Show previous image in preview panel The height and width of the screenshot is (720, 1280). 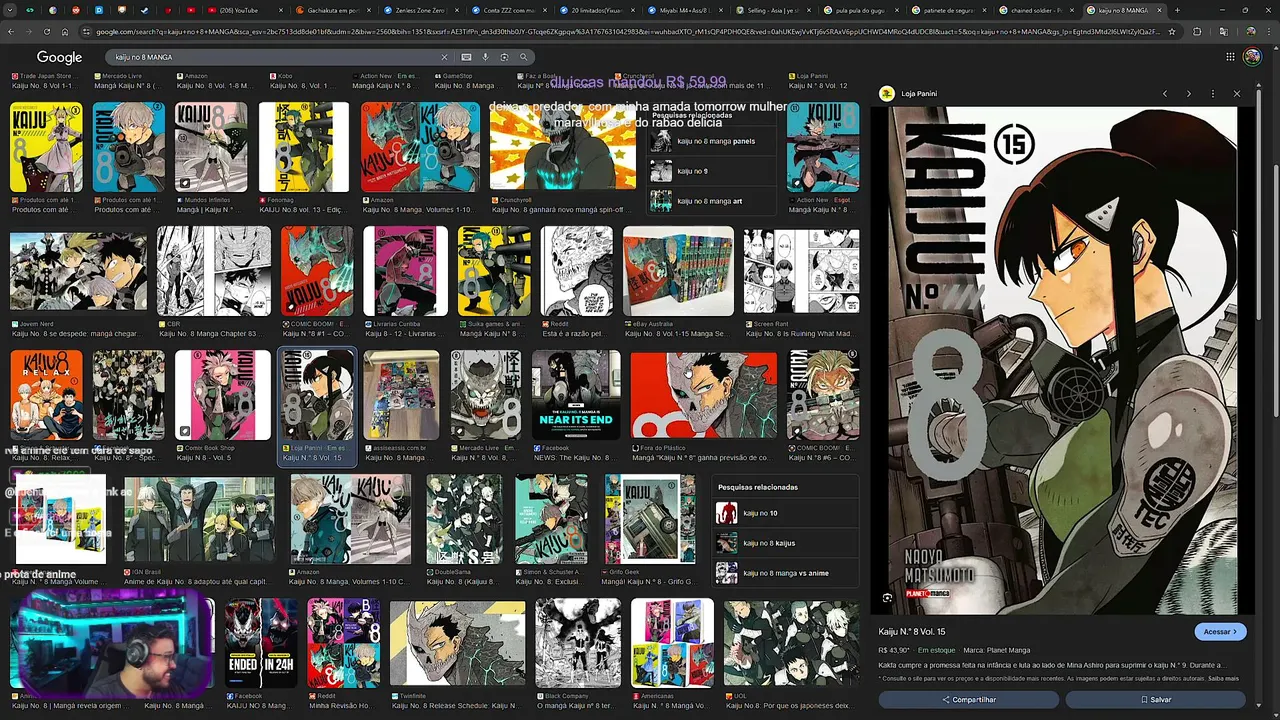(1165, 94)
